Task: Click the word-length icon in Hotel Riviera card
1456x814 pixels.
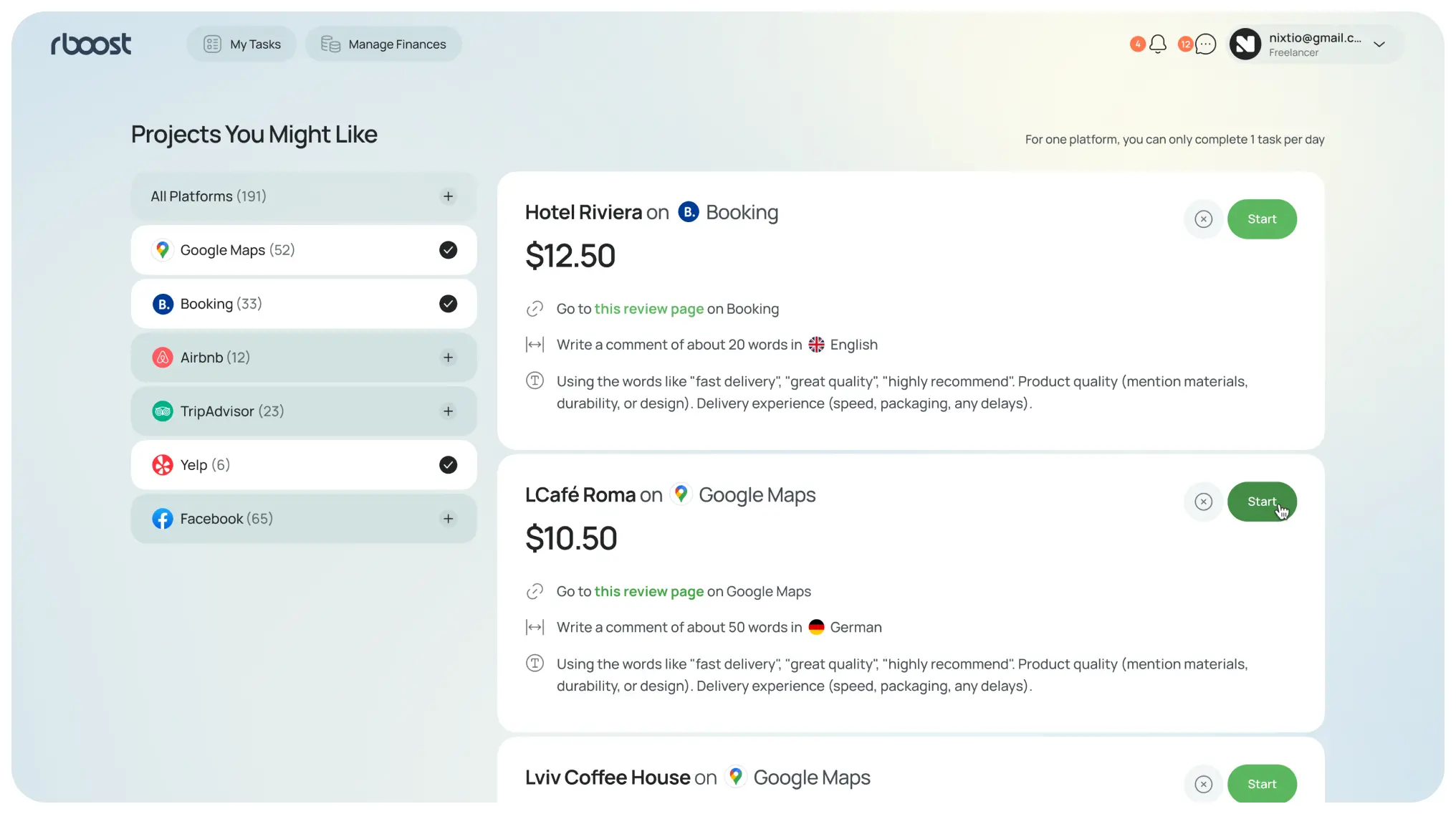Action: click(535, 345)
